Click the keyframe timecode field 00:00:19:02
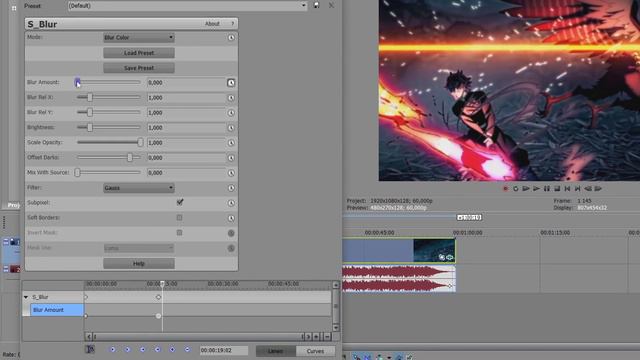The width and height of the screenshot is (640, 360). (x=224, y=351)
